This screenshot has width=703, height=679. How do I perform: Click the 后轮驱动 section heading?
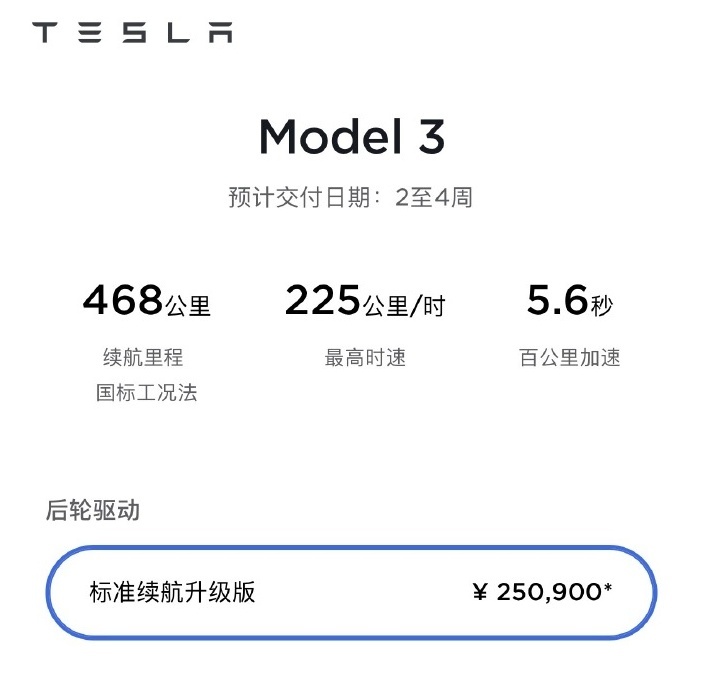pyautogui.click(x=93, y=510)
